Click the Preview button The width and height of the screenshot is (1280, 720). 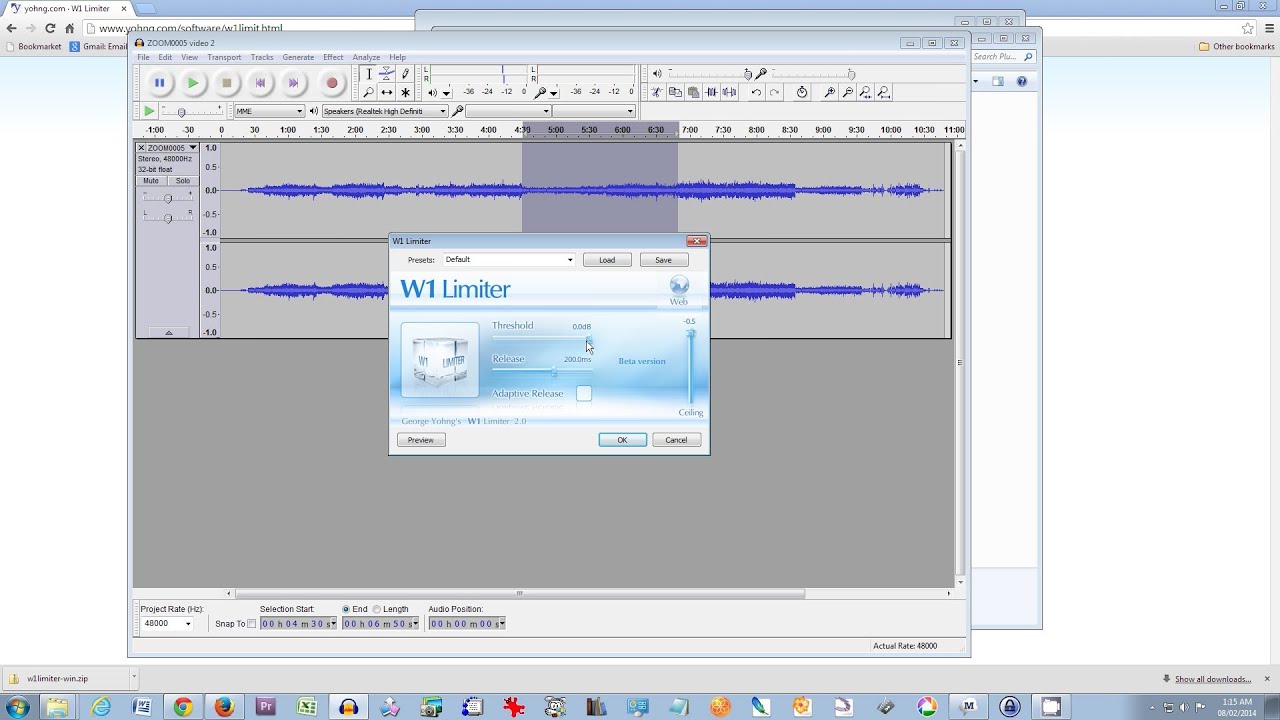point(421,440)
